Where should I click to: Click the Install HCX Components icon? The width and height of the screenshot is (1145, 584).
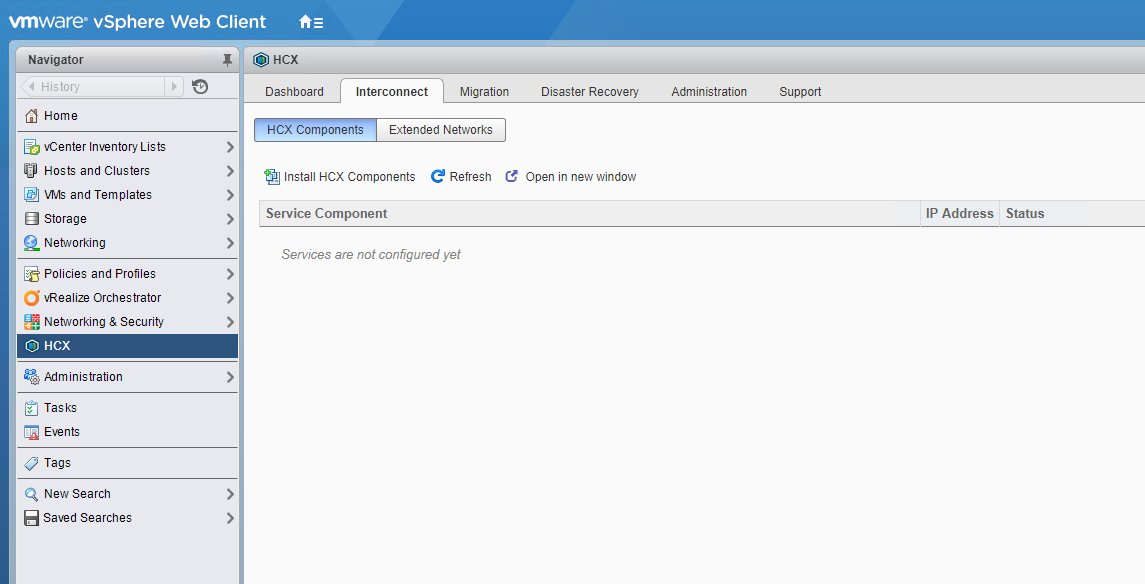coord(272,177)
